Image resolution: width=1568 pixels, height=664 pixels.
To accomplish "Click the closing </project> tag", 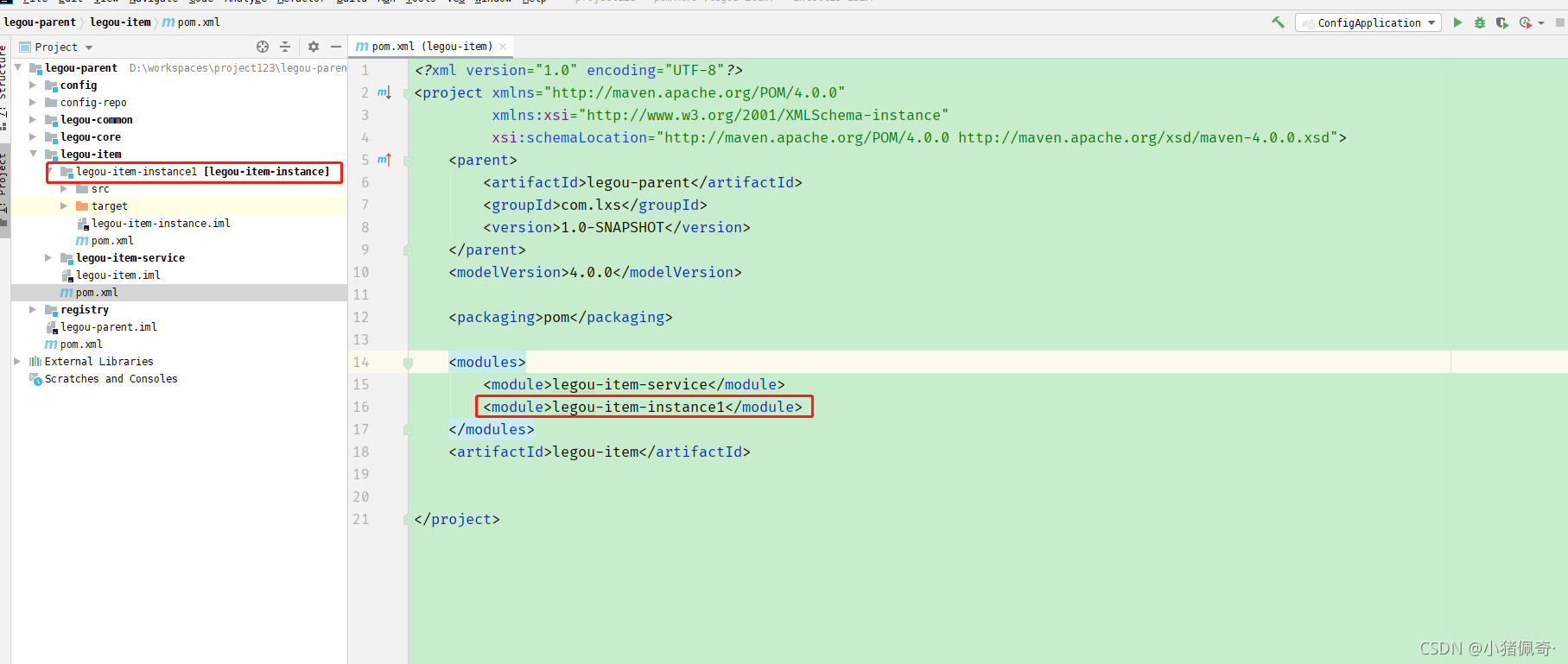I will click(x=457, y=519).
